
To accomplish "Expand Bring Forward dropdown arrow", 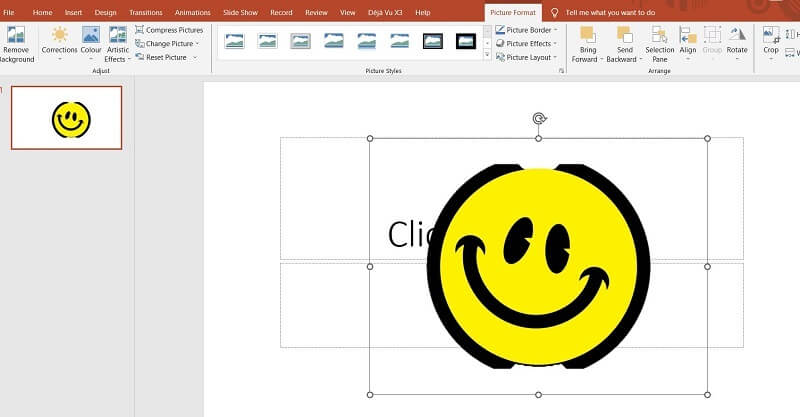I will tap(602, 60).
